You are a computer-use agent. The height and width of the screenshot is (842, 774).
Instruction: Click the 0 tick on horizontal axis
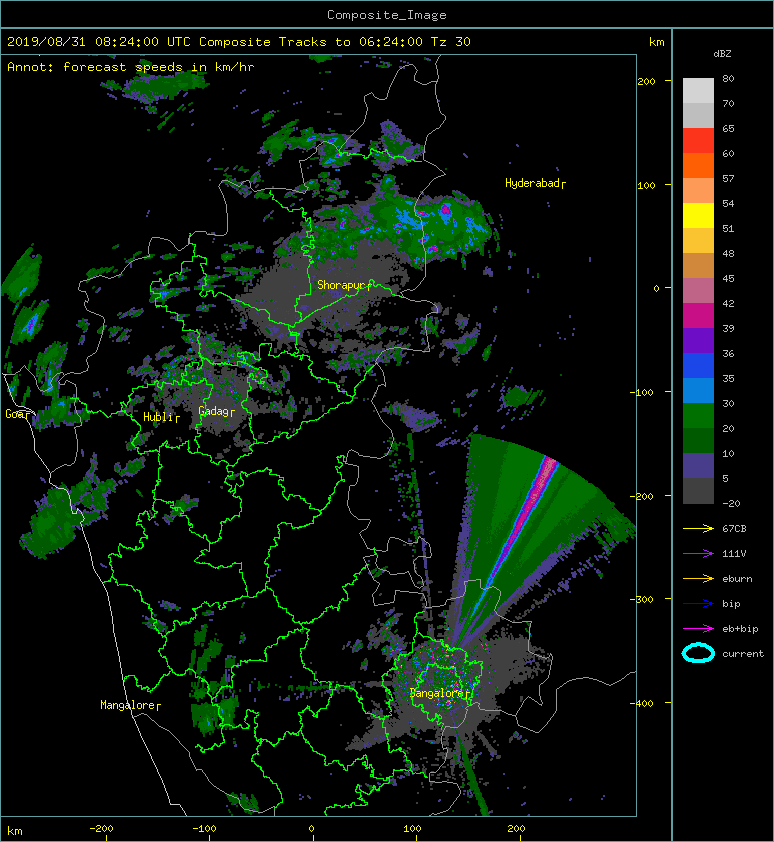[x=312, y=829]
